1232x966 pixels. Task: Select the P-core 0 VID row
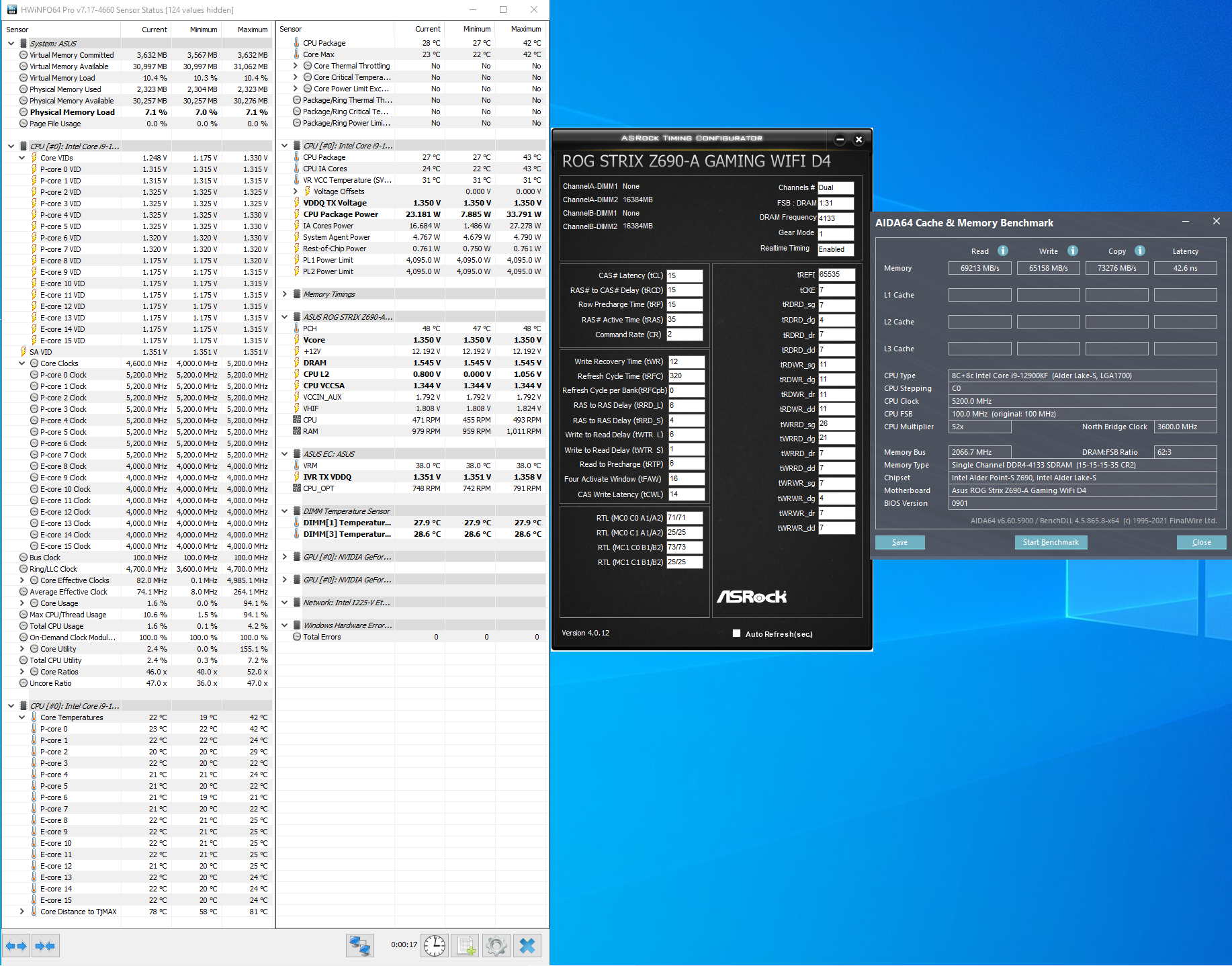click(x=137, y=169)
